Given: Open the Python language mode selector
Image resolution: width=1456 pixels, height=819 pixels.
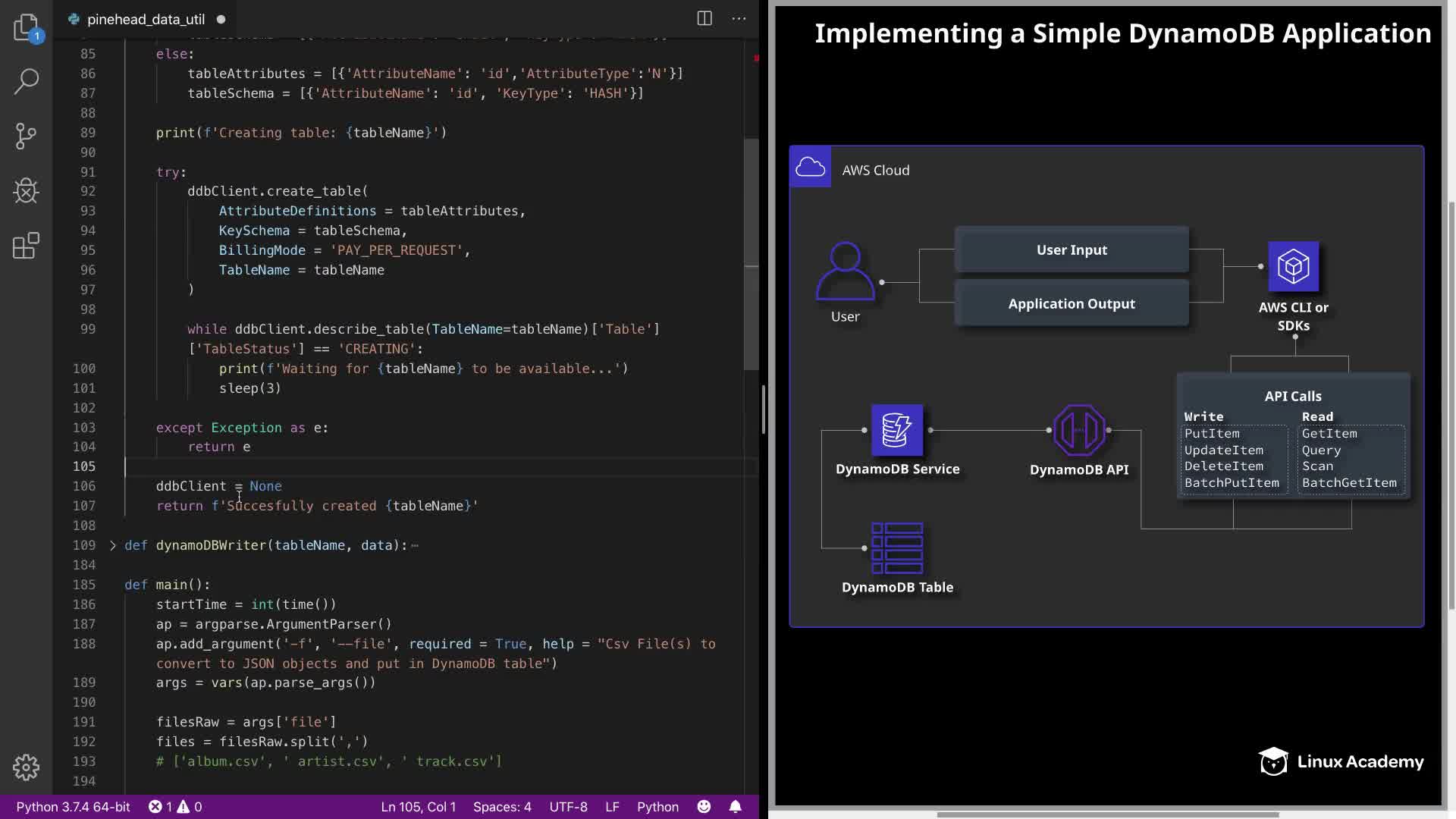Looking at the screenshot, I should pyautogui.click(x=657, y=807).
